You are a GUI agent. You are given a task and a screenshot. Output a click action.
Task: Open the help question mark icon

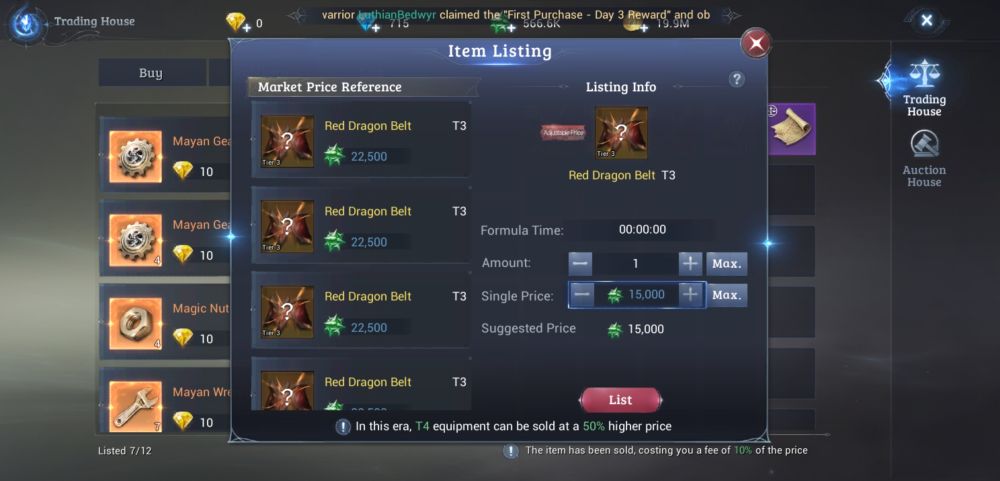[x=737, y=79]
